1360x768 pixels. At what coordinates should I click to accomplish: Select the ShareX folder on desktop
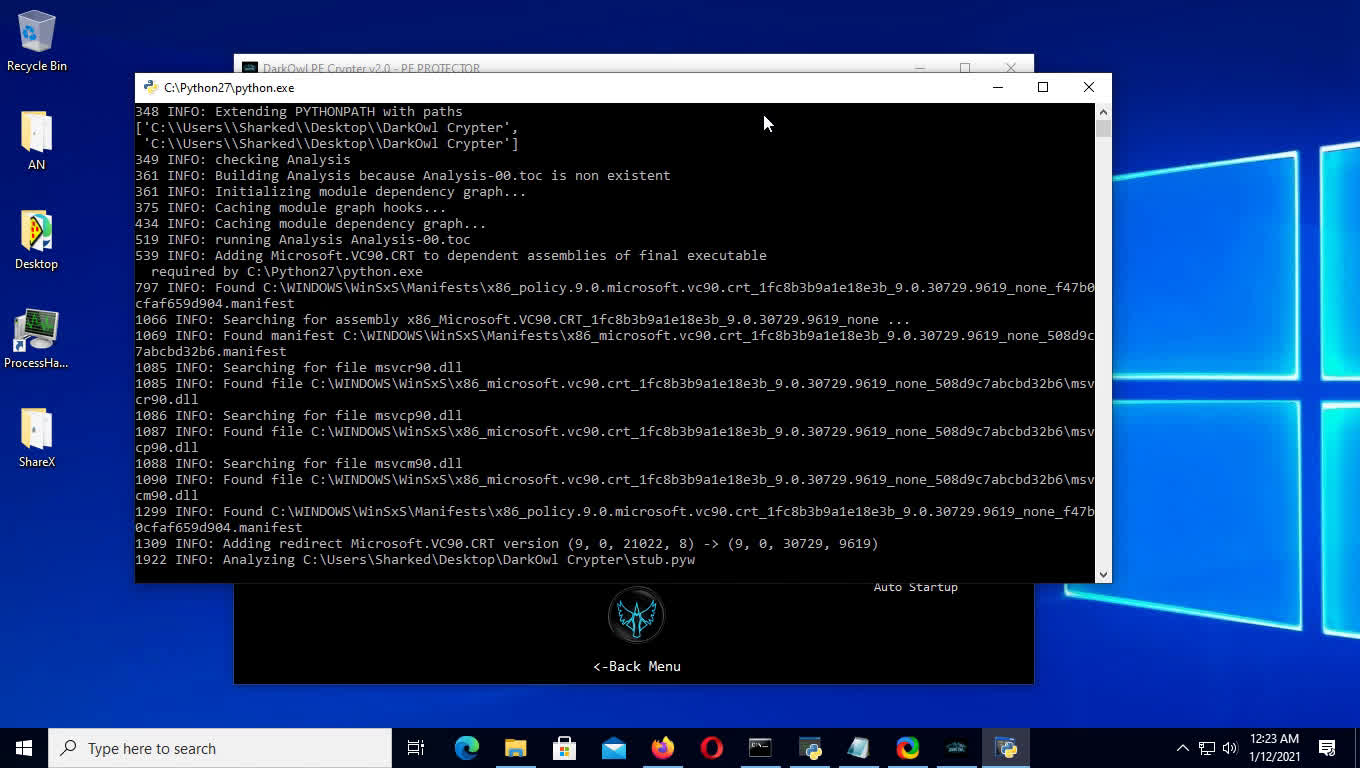[x=36, y=438]
